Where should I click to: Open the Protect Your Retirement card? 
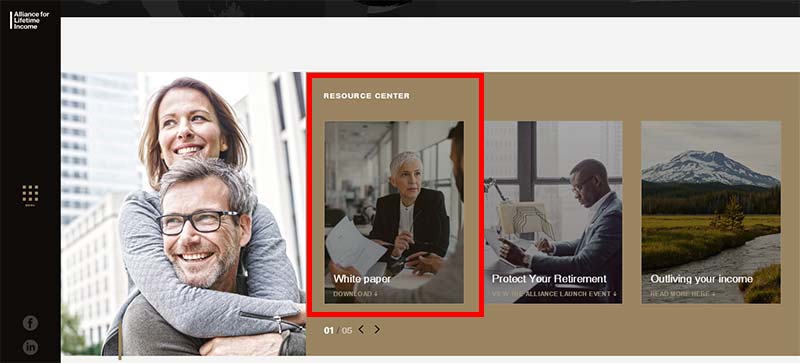(x=553, y=212)
